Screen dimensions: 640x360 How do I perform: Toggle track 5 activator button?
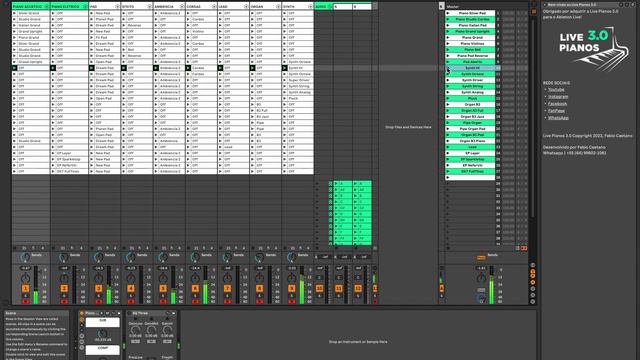click(163, 289)
